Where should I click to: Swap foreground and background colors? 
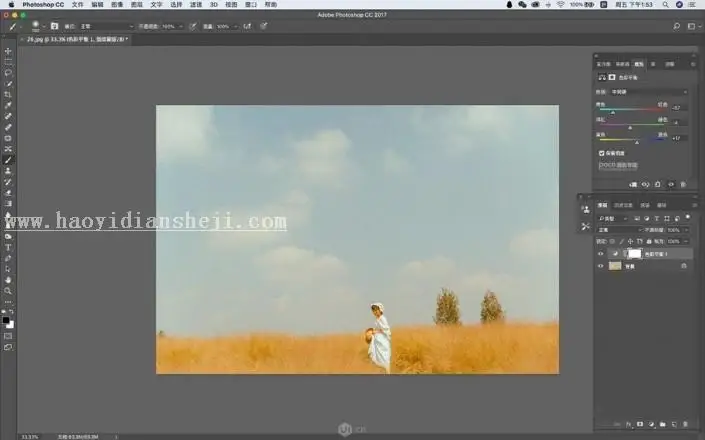(11, 311)
